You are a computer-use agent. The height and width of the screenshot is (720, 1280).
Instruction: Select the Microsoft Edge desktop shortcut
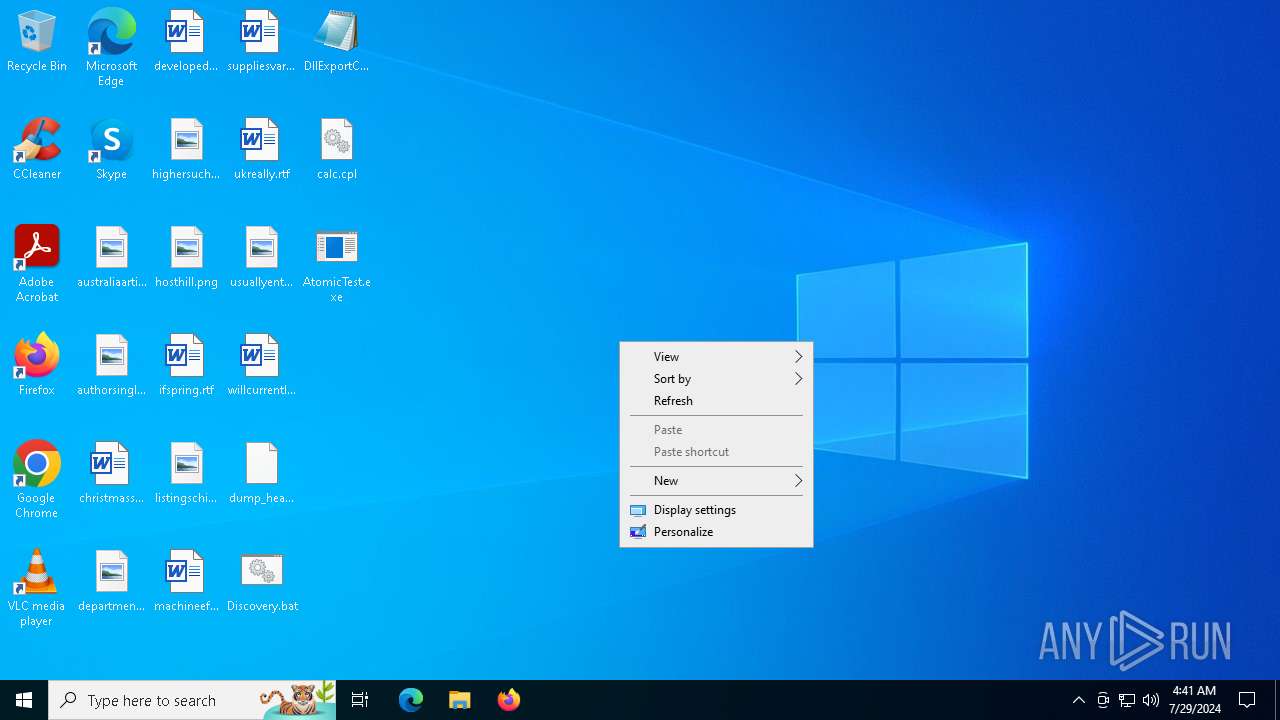click(x=111, y=48)
